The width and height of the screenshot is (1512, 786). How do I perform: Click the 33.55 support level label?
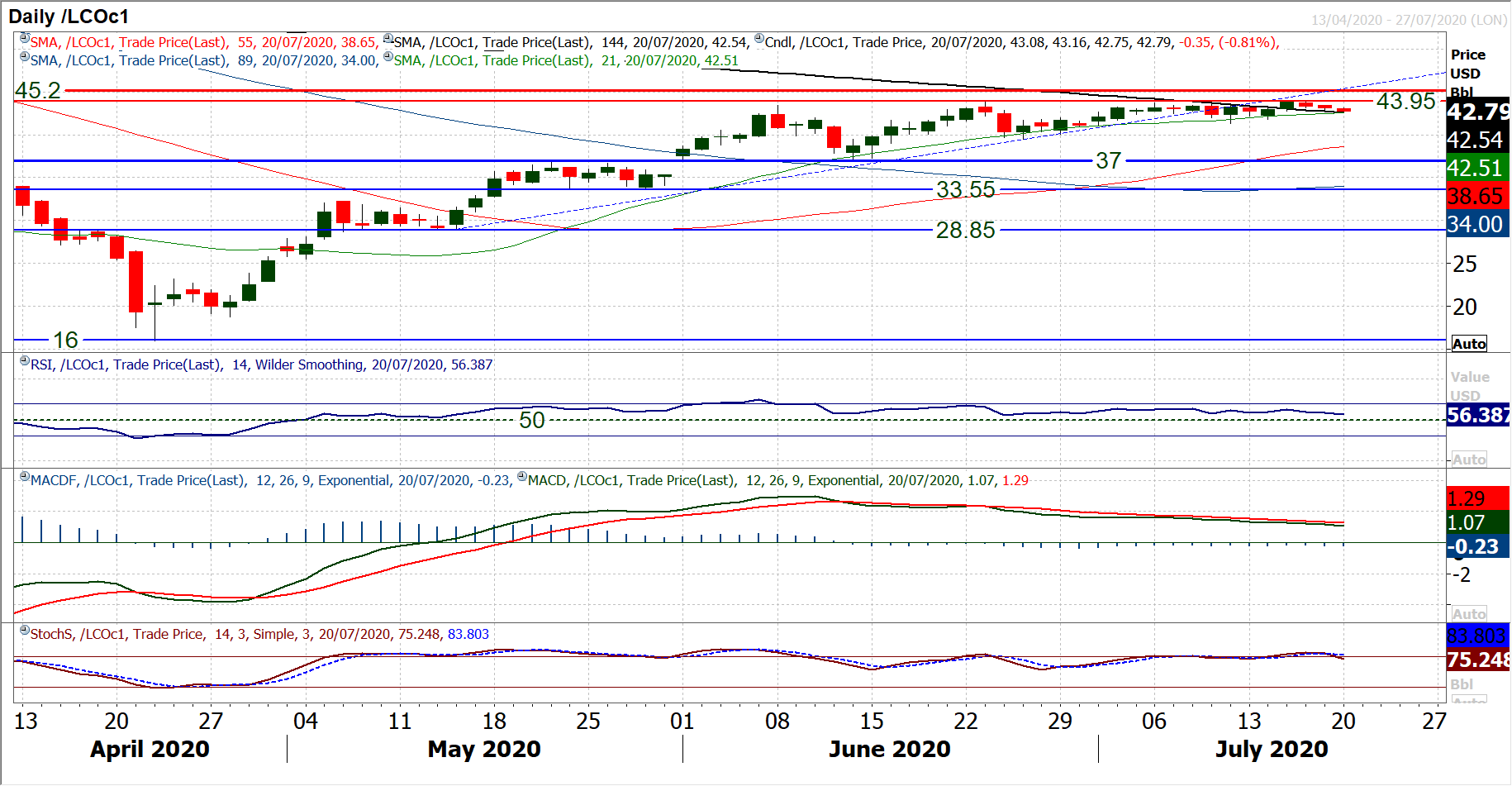[x=965, y=189]
